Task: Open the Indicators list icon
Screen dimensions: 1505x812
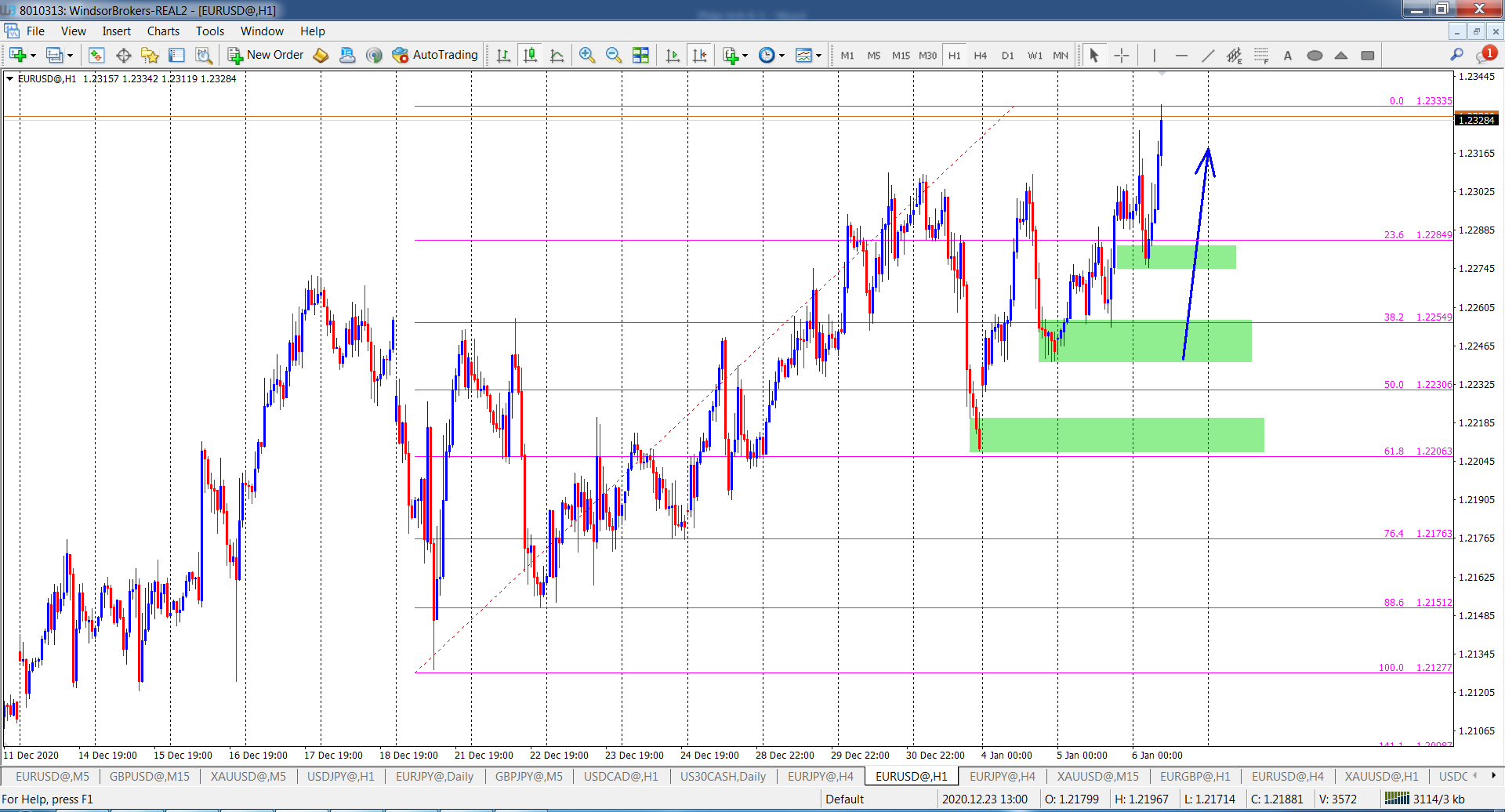Action: 731,55
